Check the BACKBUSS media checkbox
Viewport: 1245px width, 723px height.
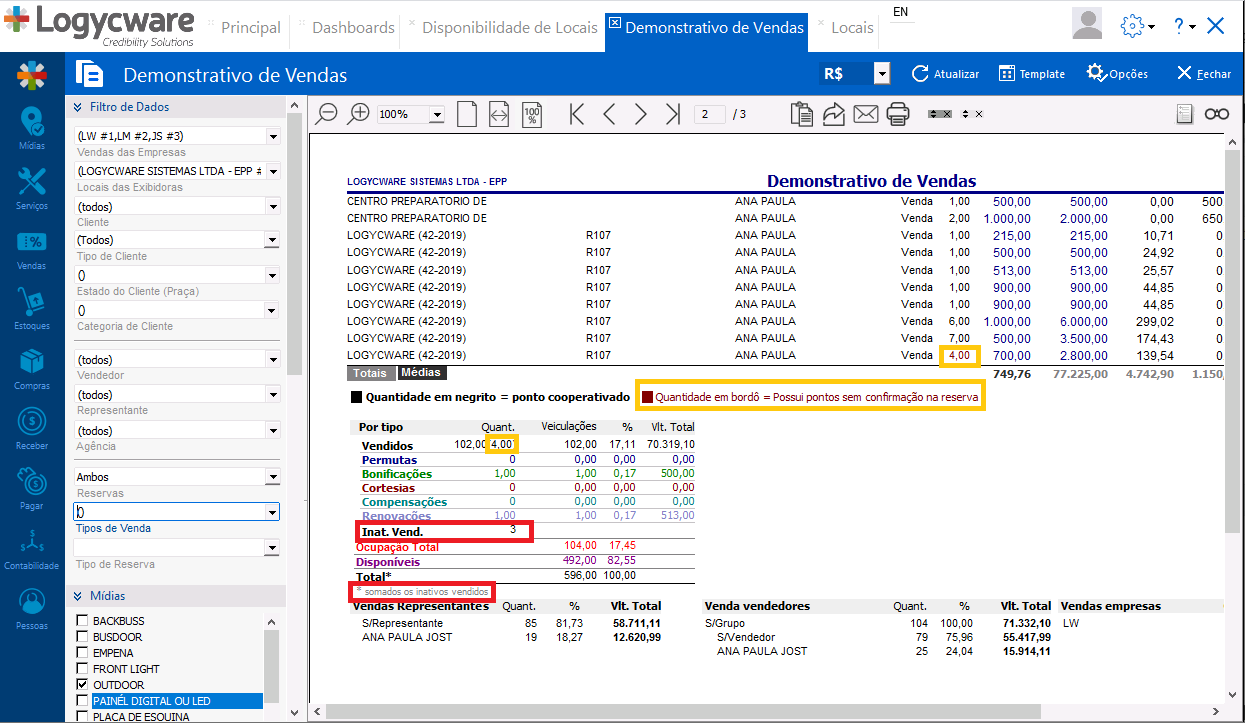(x=83, y=621)
